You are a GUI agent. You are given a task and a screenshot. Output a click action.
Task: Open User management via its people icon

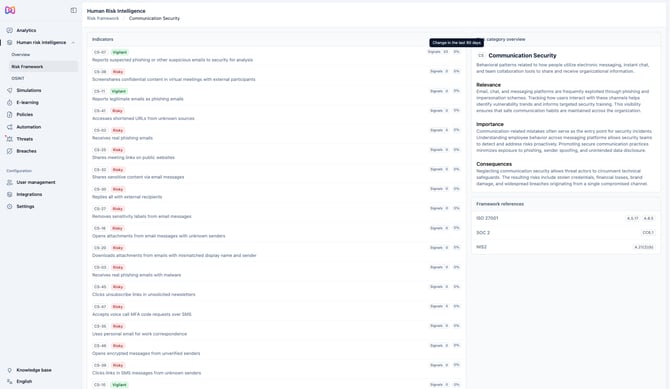9,182
